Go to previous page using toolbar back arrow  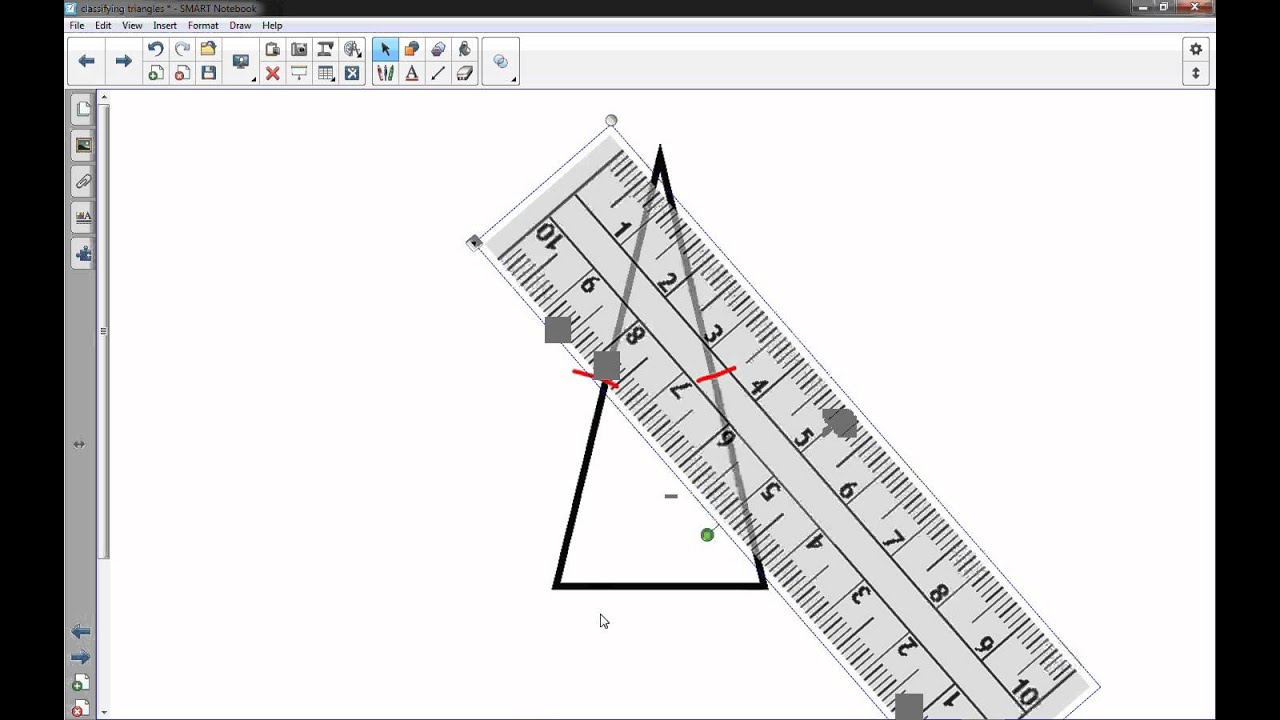87,61
